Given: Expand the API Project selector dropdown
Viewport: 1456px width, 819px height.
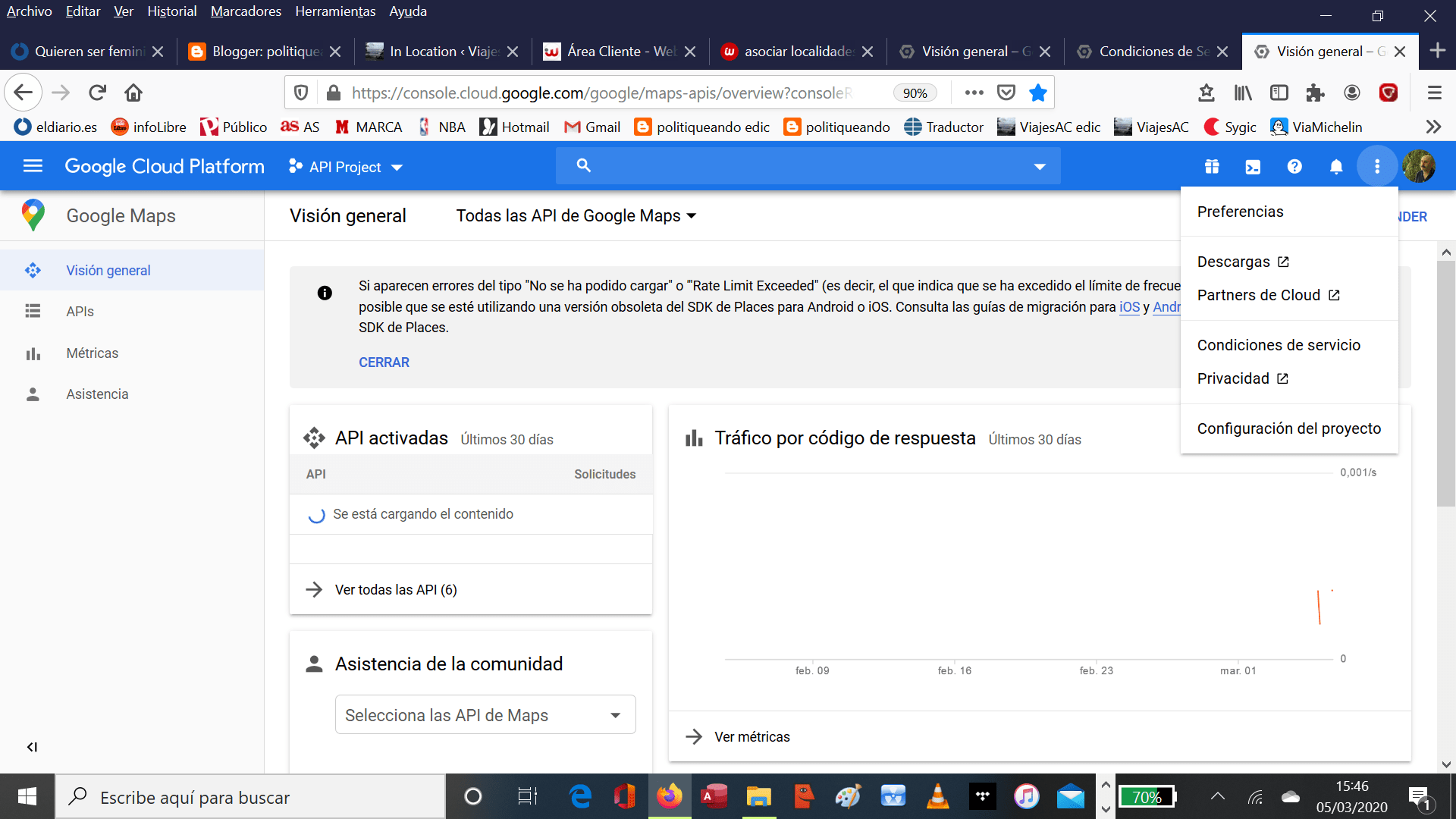Looking at the screenshot, I should pyautogui.click(x=346, y=166).
